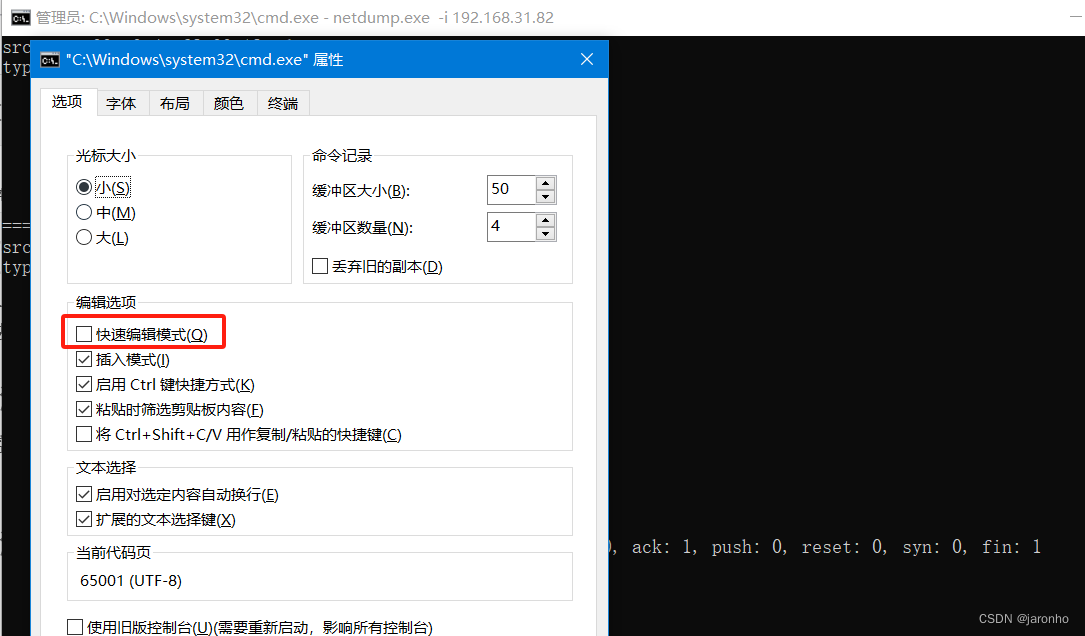Close the cmd.exe 属性 dialog
1085x636 pixels.
587,60
